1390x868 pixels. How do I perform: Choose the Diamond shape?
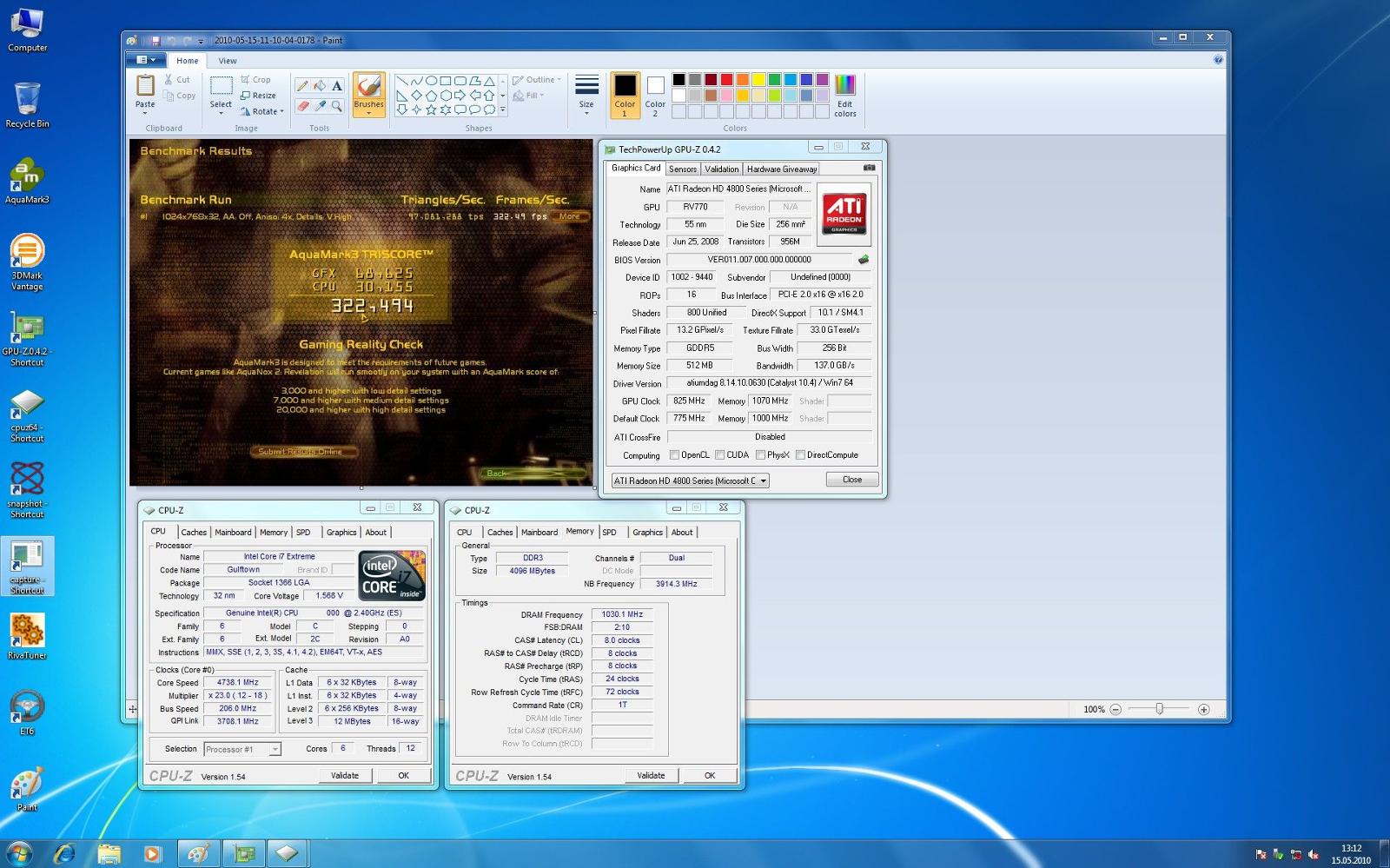pyautogui.click(x=416, y=96)
